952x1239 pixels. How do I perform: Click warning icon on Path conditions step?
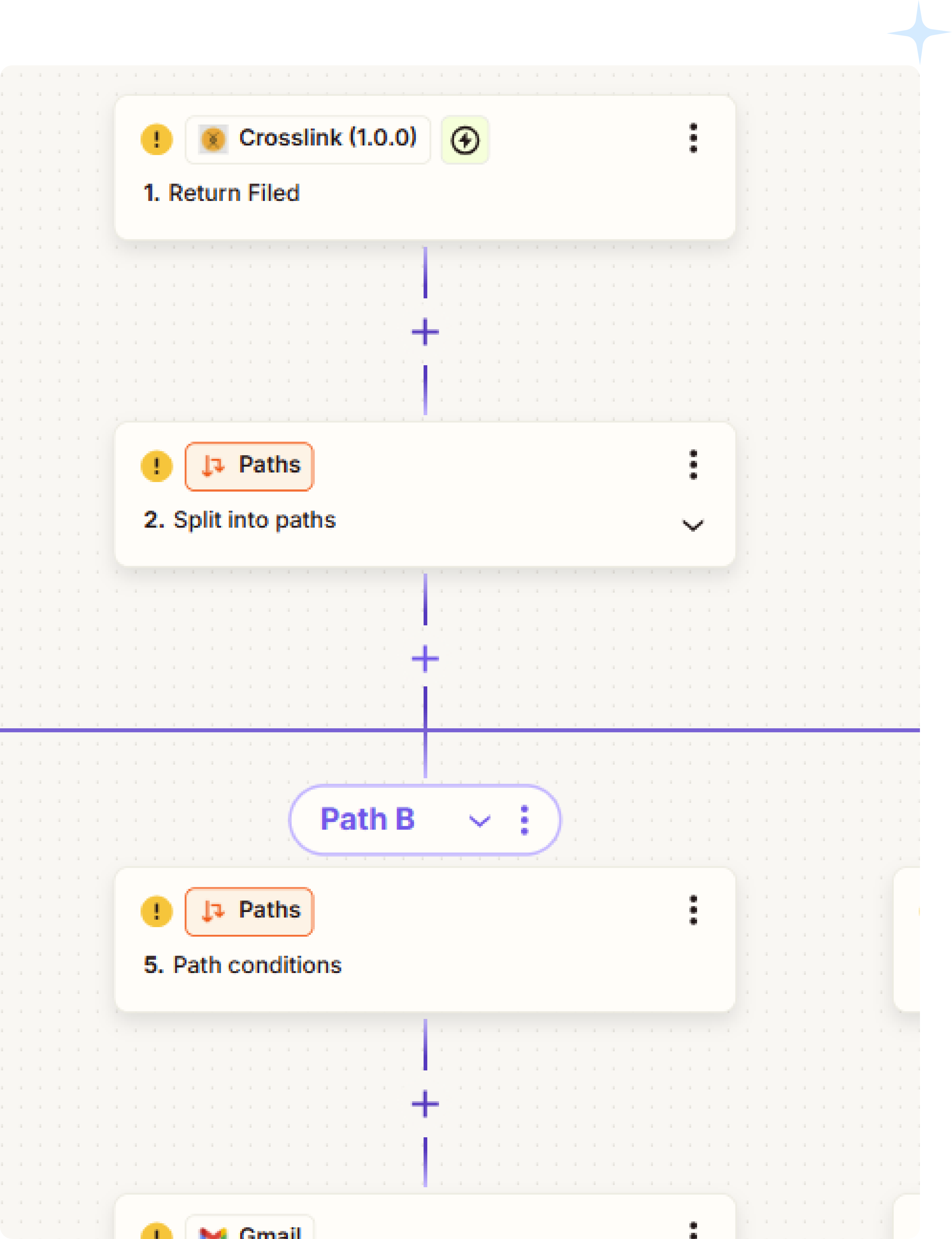pos(156,912)
